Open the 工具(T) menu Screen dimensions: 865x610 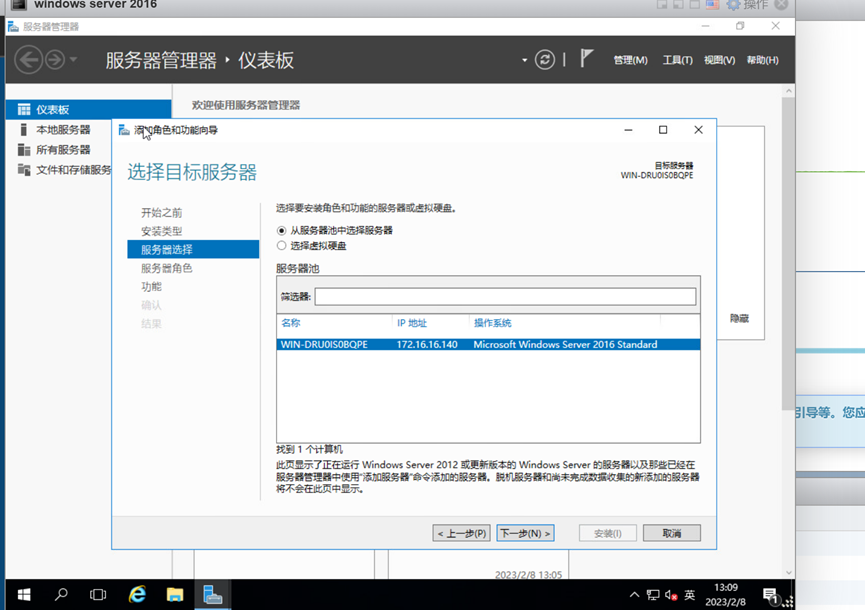pyautogui.click(x=677, y=60)
